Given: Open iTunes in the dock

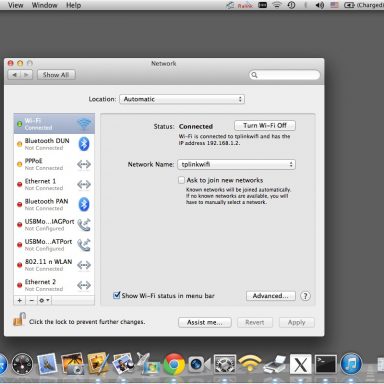Looking at the screenshot, I should coord(351,364).
